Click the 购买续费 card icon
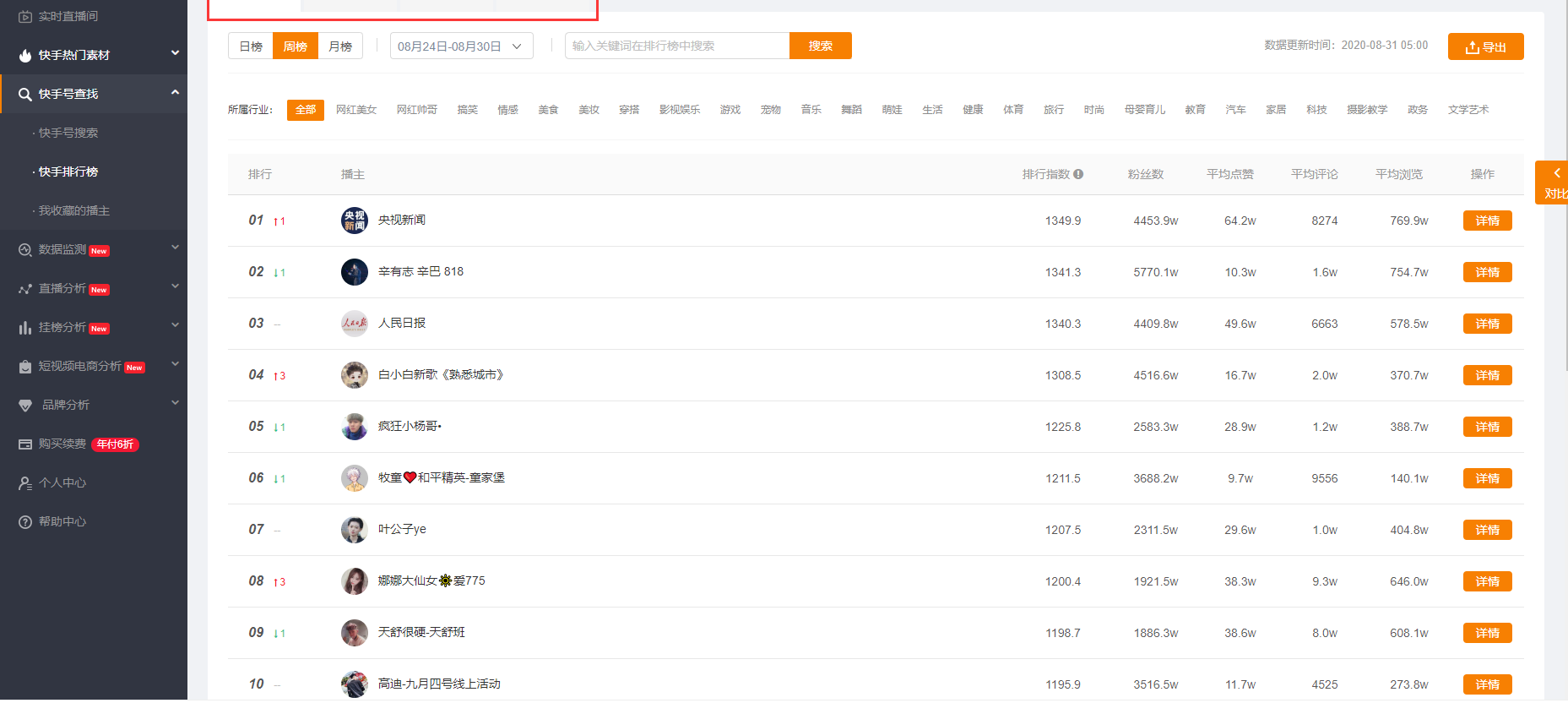The width and height of the screenshot is (1568, 703). click(25, 444)
